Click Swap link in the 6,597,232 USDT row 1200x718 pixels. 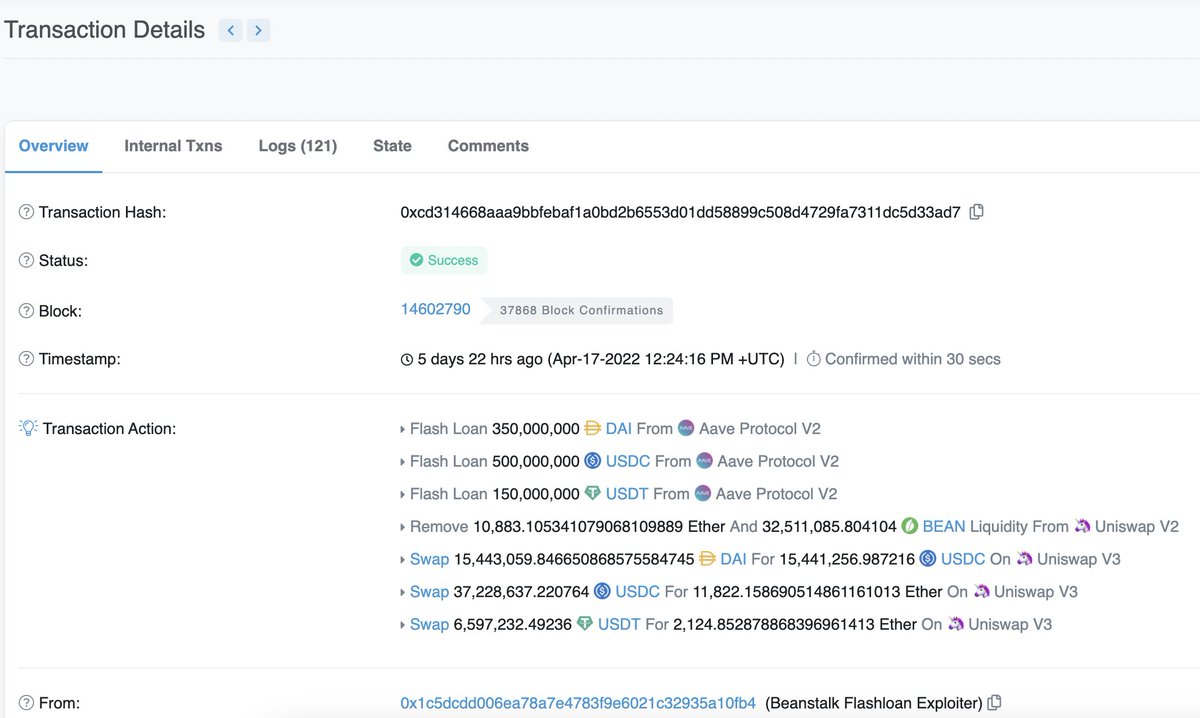pyautogui.click(x=429, y=624)
